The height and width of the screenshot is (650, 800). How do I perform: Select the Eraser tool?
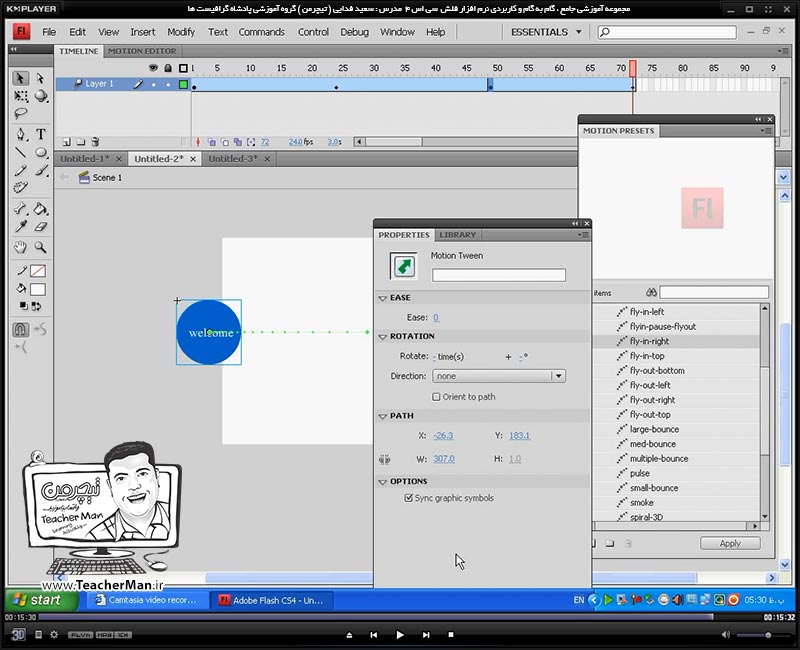point(41,226)
